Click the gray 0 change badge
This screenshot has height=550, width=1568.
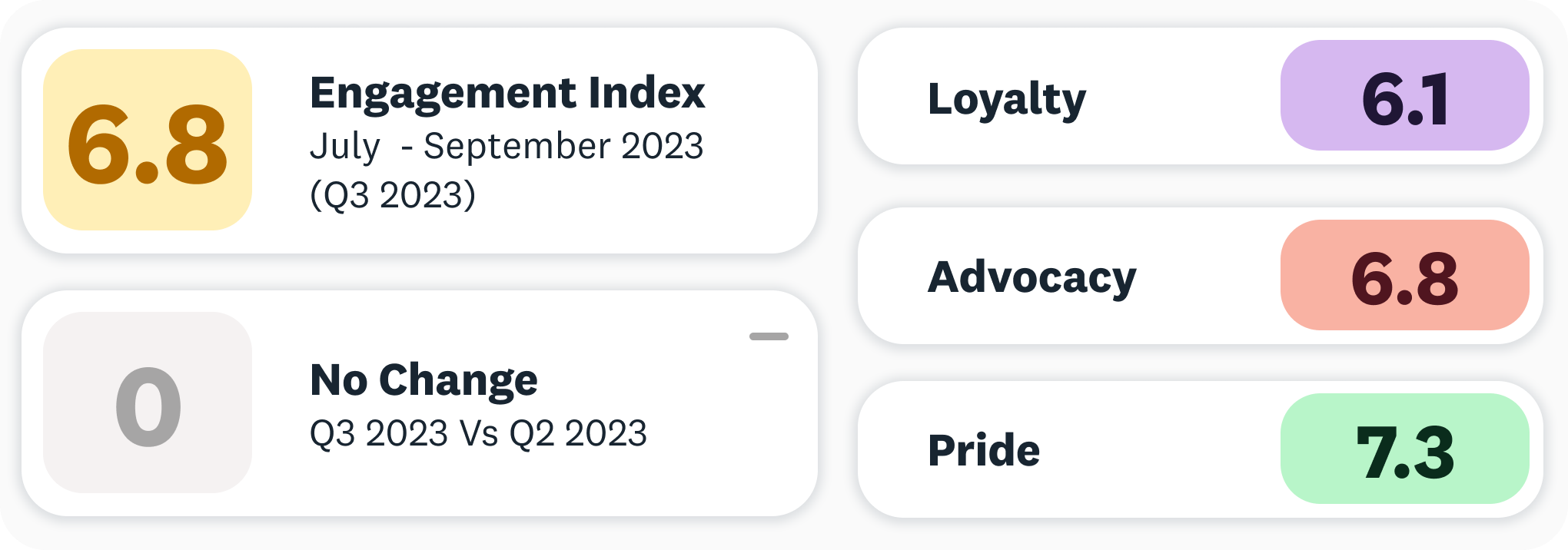[148, 403]
